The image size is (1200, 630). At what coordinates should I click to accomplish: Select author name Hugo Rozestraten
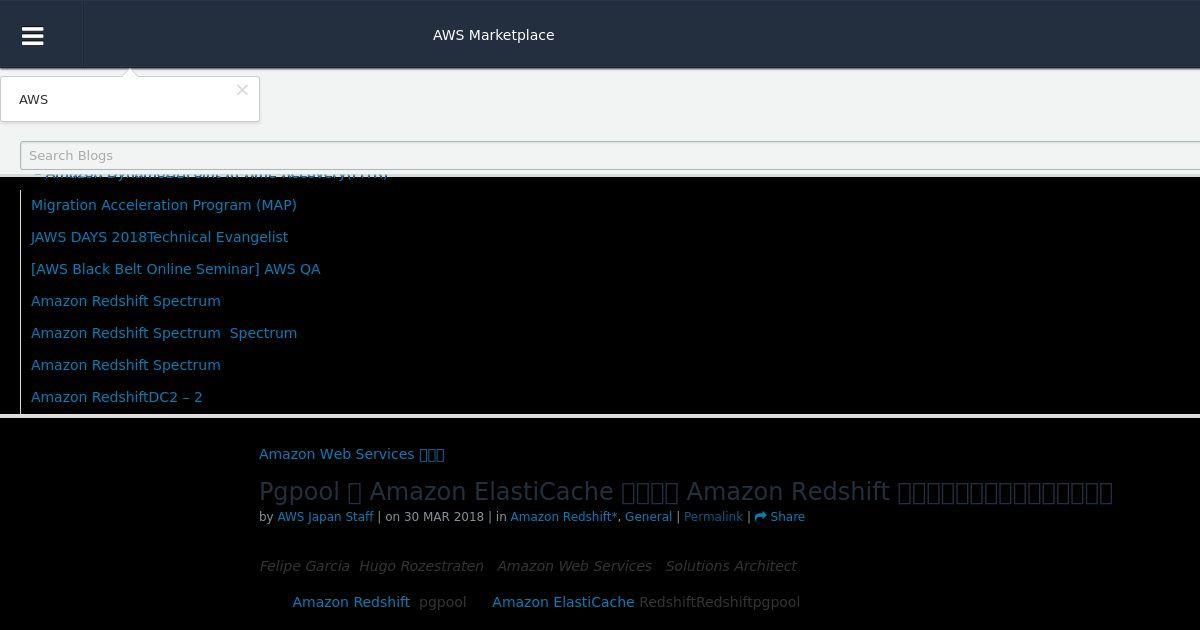[421, 566]
